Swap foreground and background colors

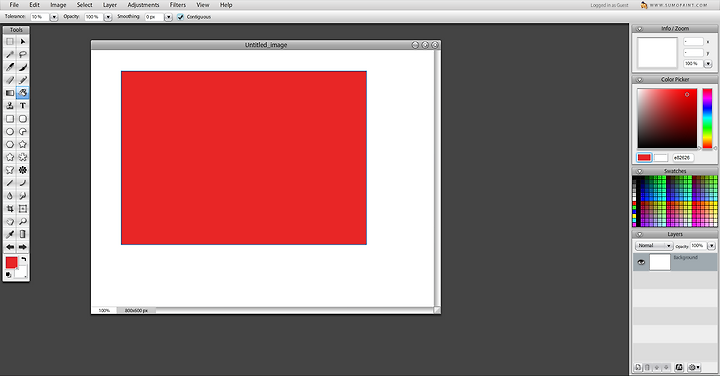click(x=24, y=260)
